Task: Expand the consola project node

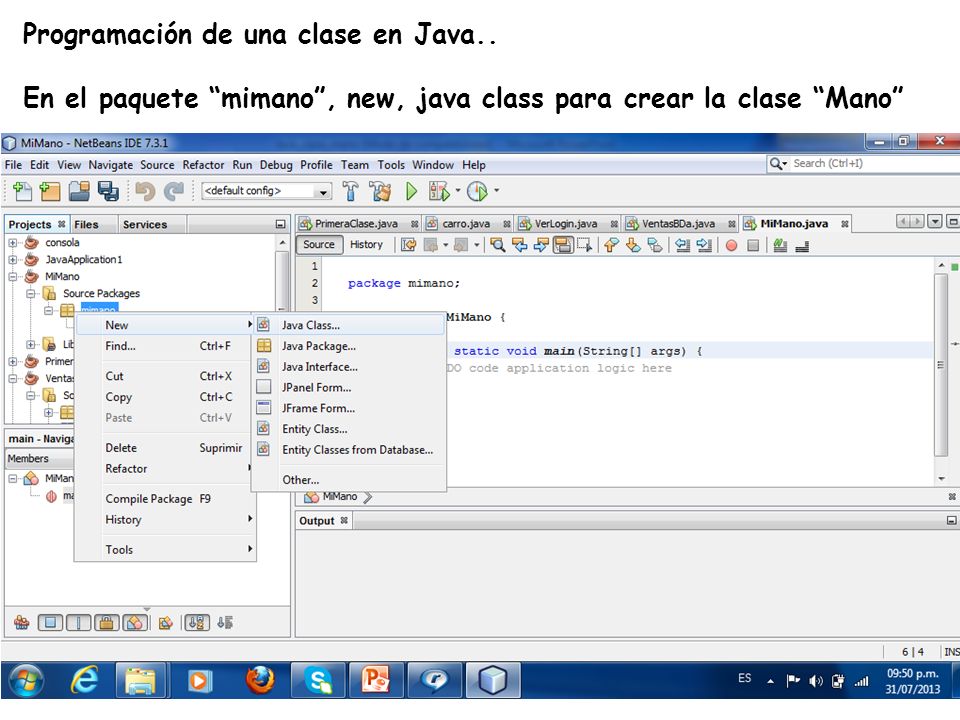Action: [x=12, y=242]
